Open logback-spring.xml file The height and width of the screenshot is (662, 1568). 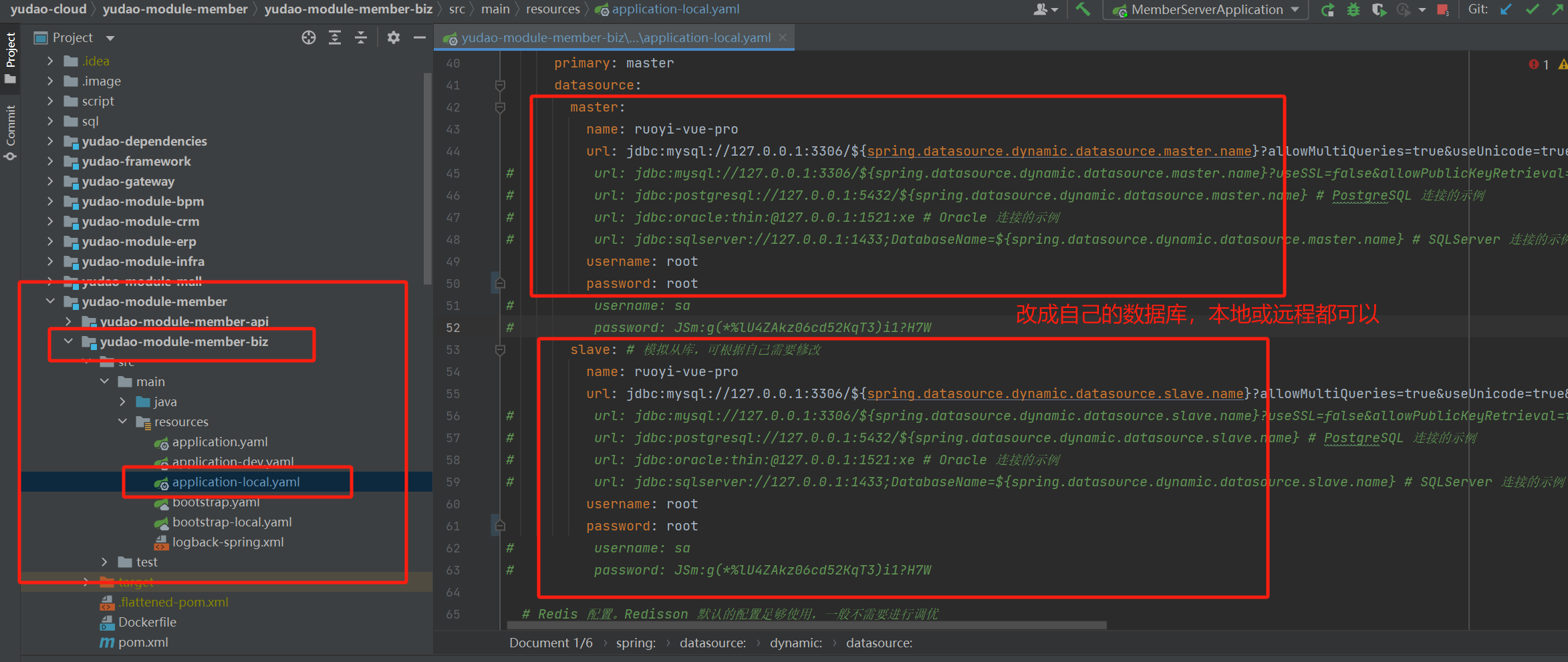coord(228,542)
